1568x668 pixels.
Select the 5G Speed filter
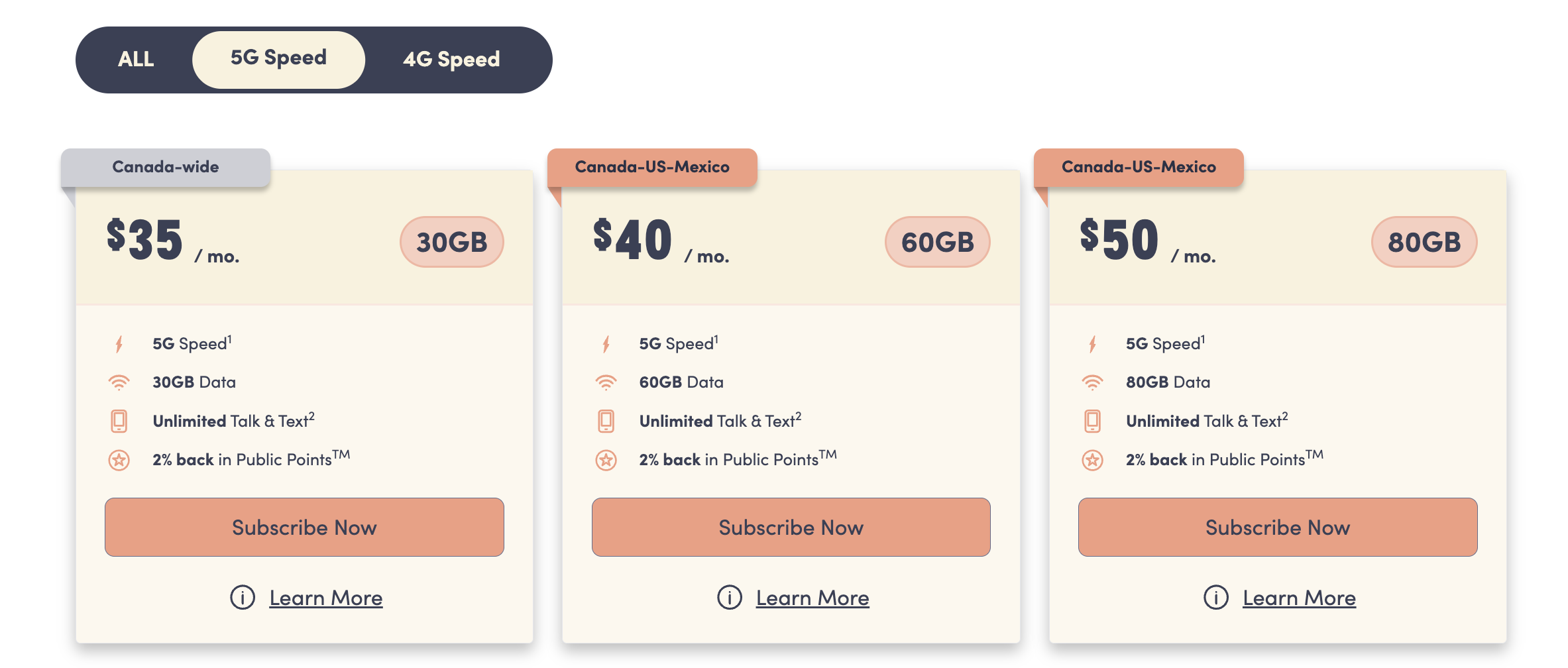point(278,58)
